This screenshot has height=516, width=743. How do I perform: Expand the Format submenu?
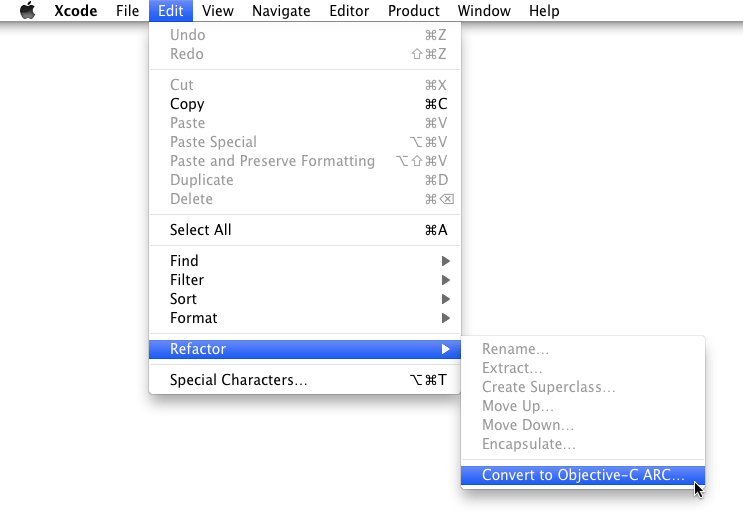193,318
